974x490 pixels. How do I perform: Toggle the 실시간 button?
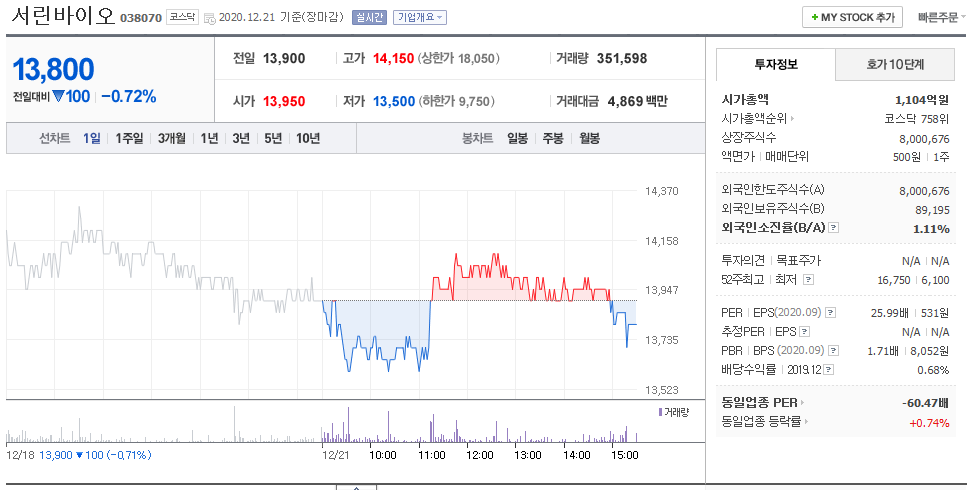tap(369, 17)
